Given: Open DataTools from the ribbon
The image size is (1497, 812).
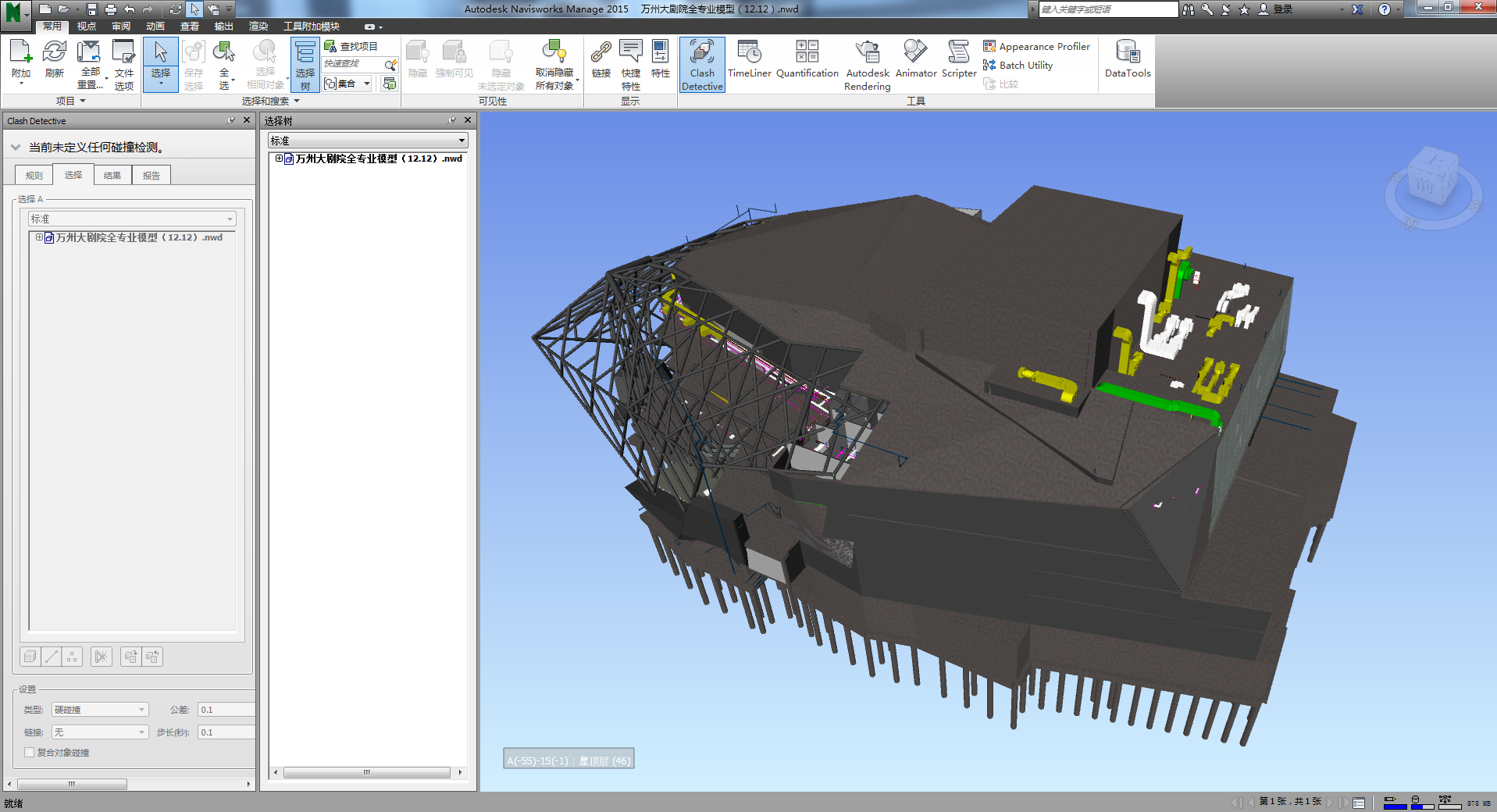Looking at the screenshot, I should point(1127,59).
